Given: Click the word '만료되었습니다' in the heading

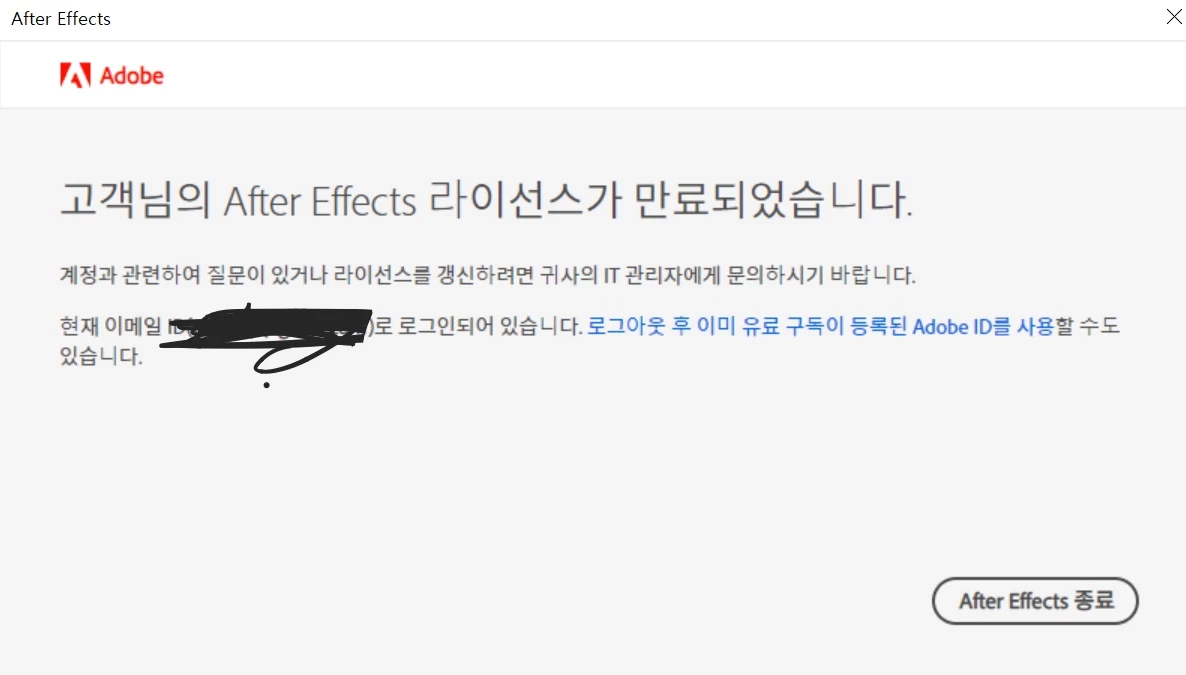Looking at the screenshot, I should tap(772, 201).
